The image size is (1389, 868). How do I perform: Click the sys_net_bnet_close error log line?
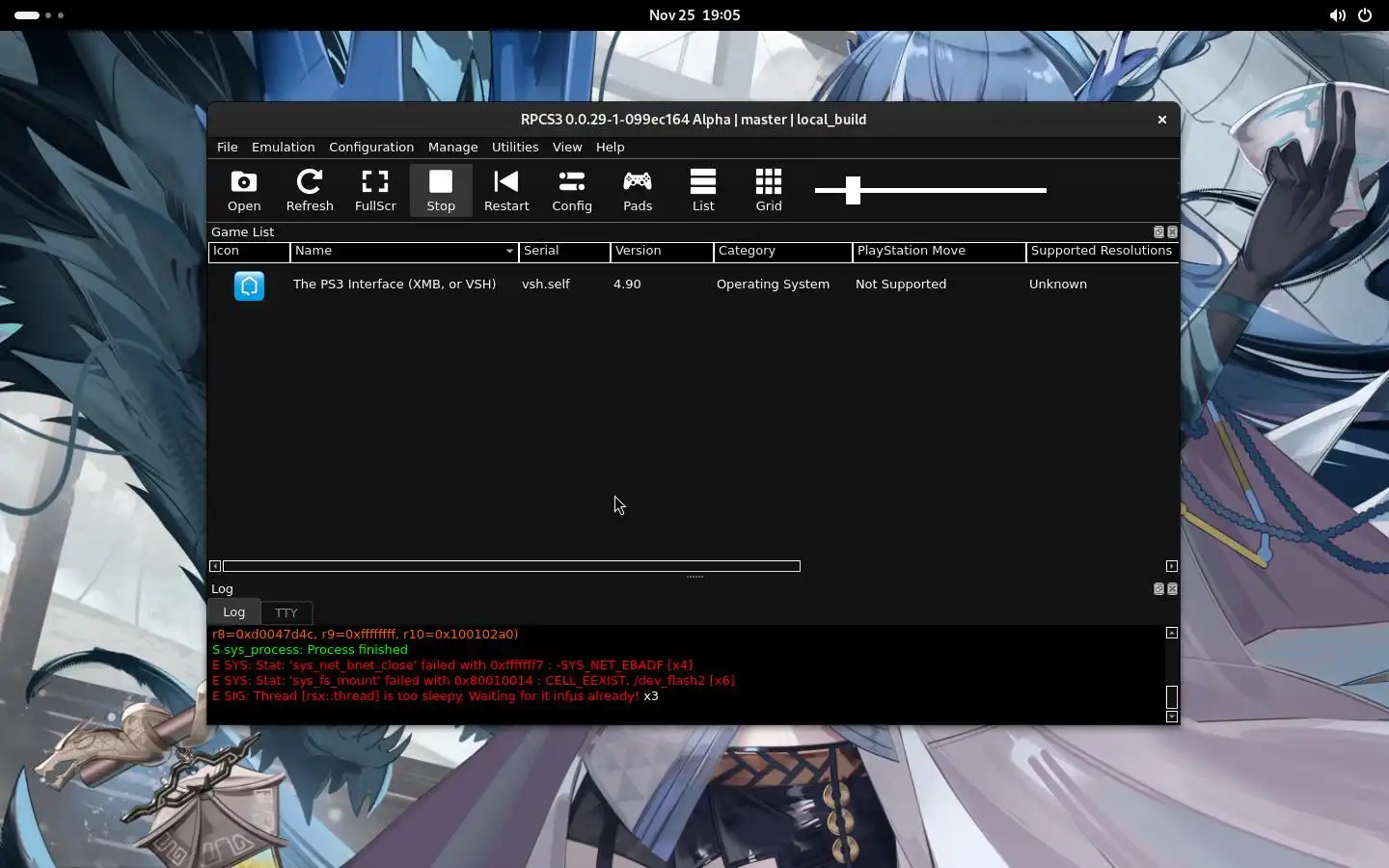tap(452, 665)
